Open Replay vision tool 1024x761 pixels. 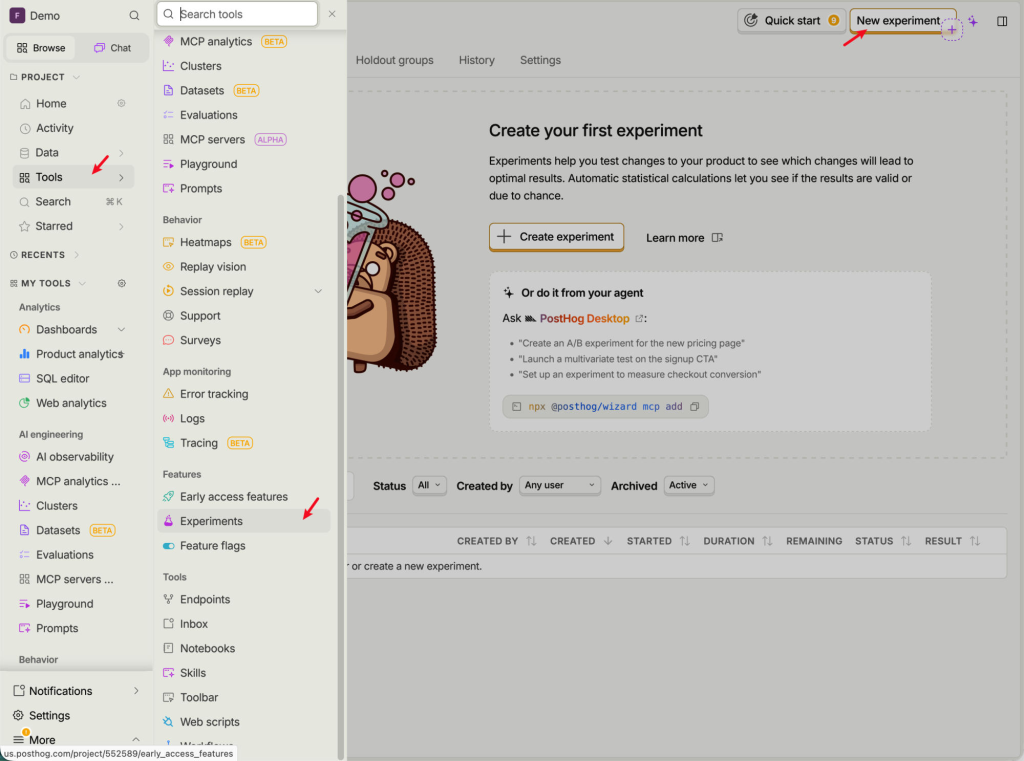[244, 267]
